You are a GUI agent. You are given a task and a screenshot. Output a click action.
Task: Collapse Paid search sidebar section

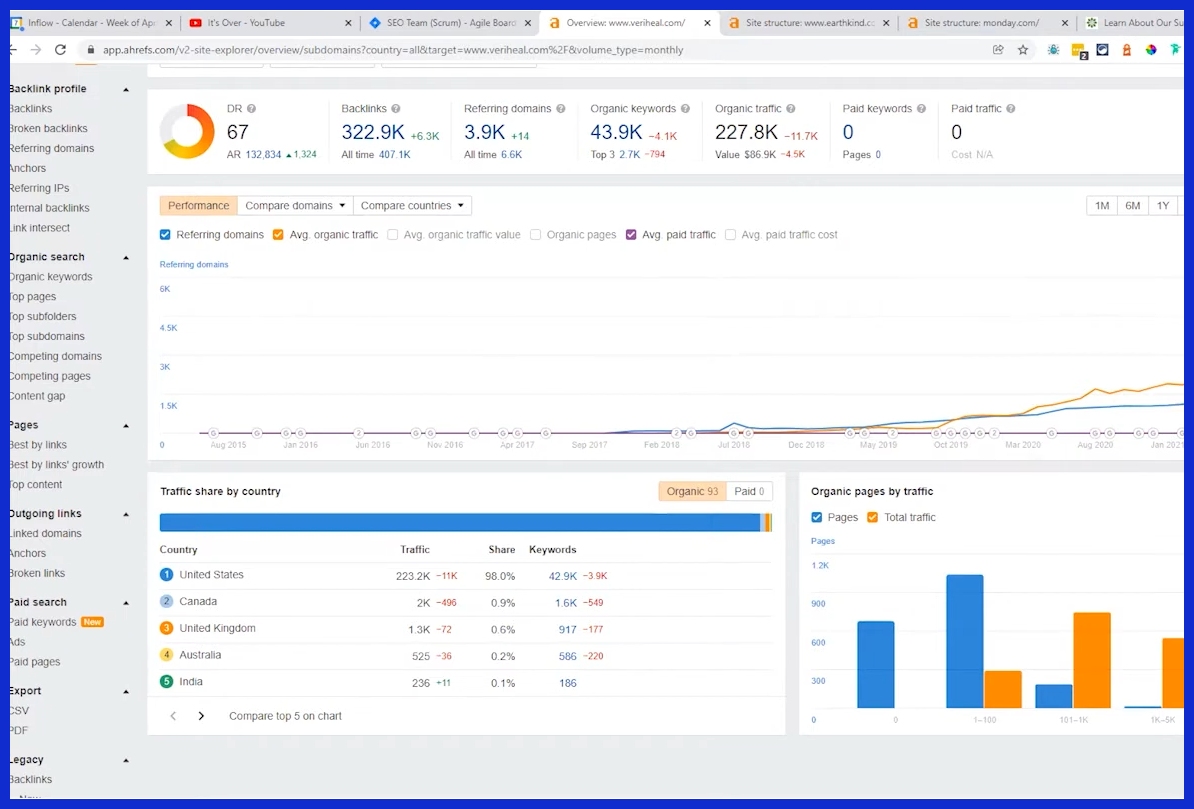click(x=126, y=603)
